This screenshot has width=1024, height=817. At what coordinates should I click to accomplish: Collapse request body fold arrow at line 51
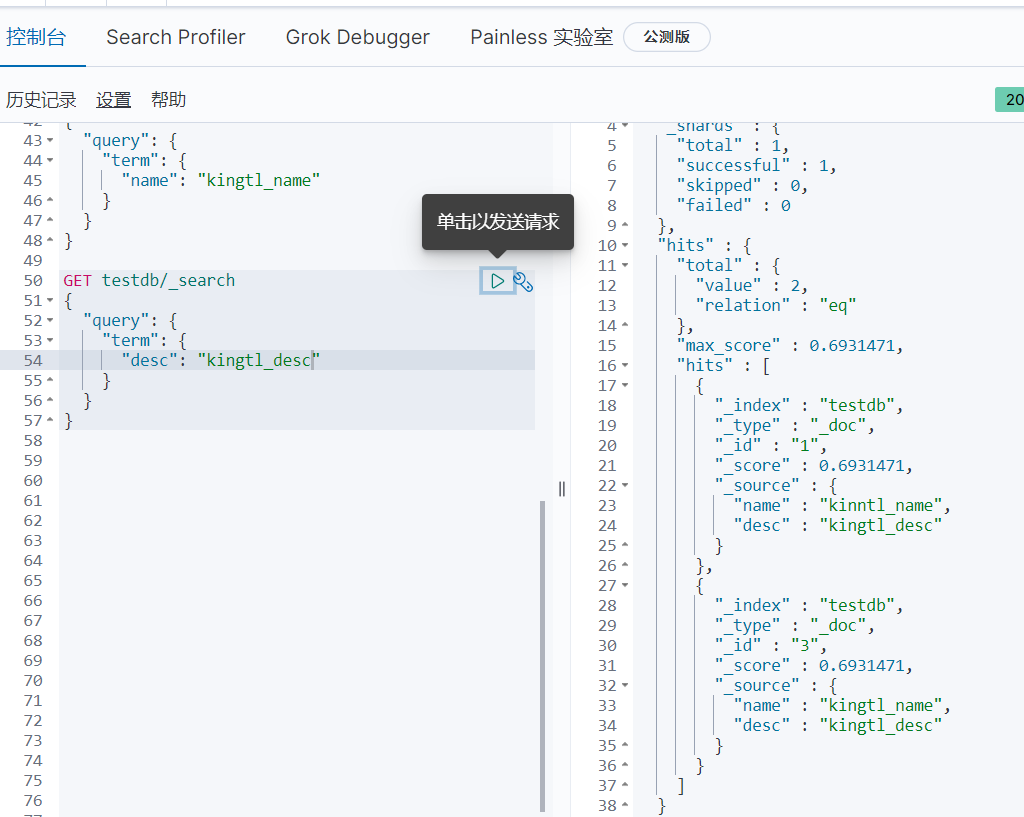coord(51,301)
